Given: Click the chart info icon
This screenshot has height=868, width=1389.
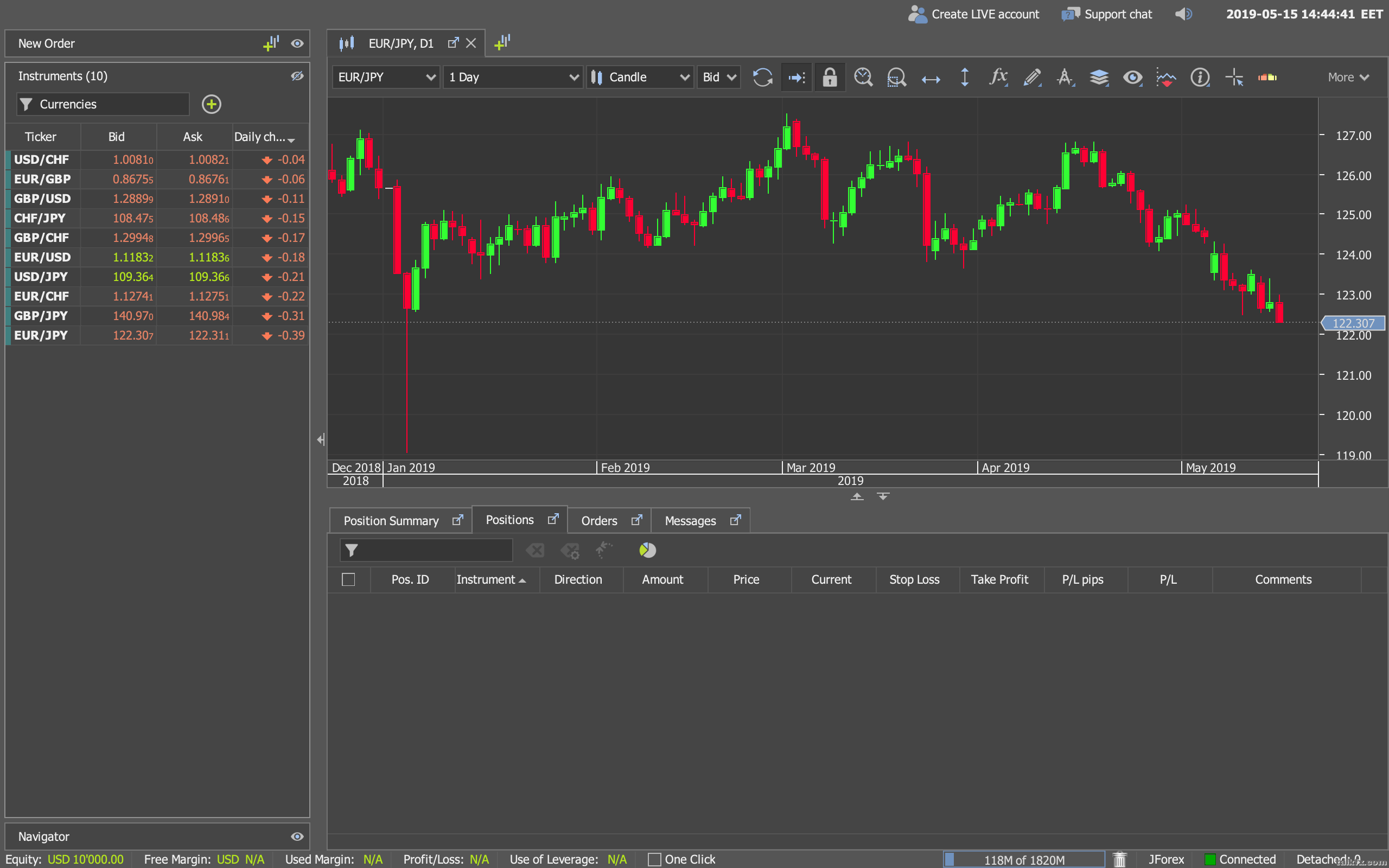Looking at the screenshot, I should 1200,77.
